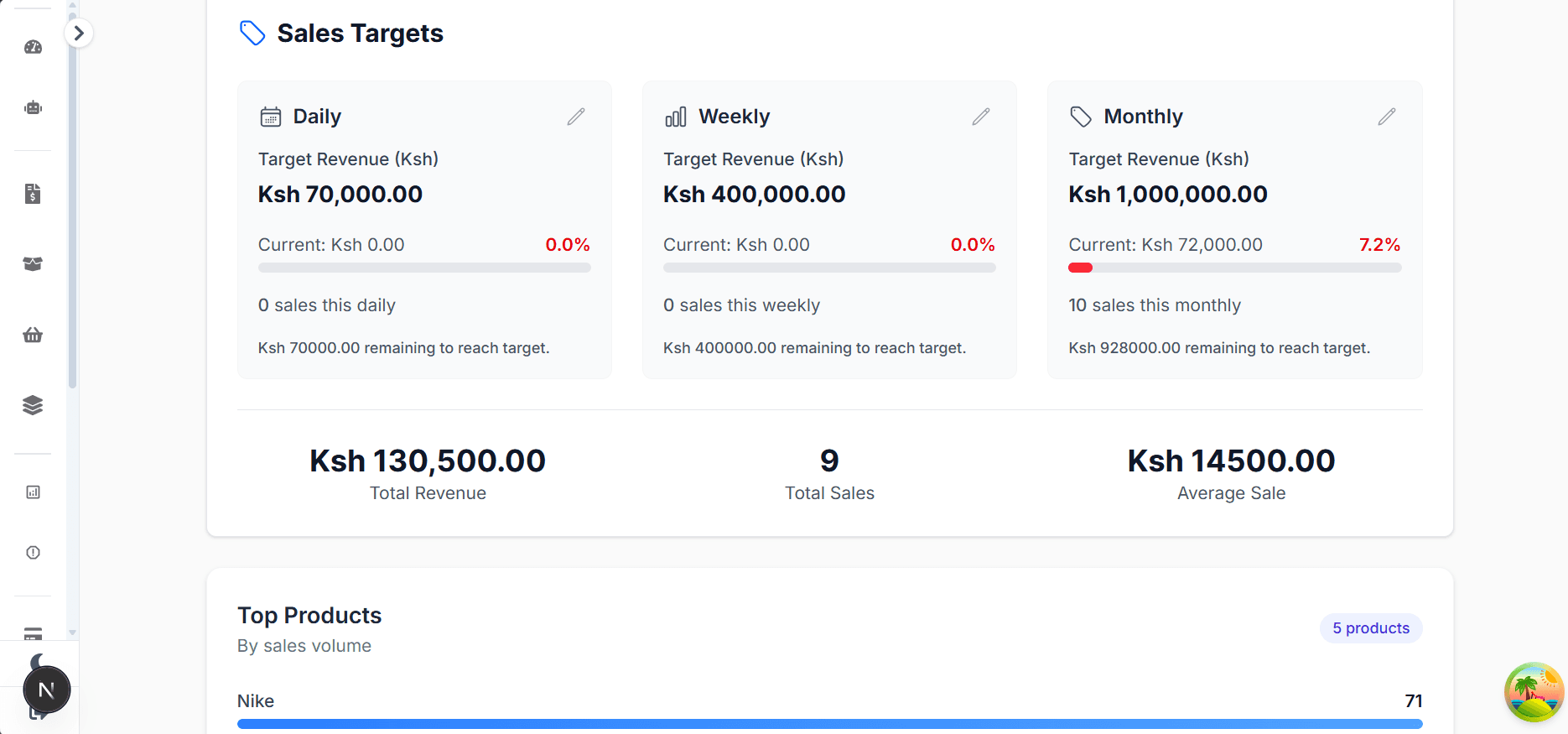The image size is (1568, 734).
Task: Click the "Sales Targets" heading
Action: 361,34
